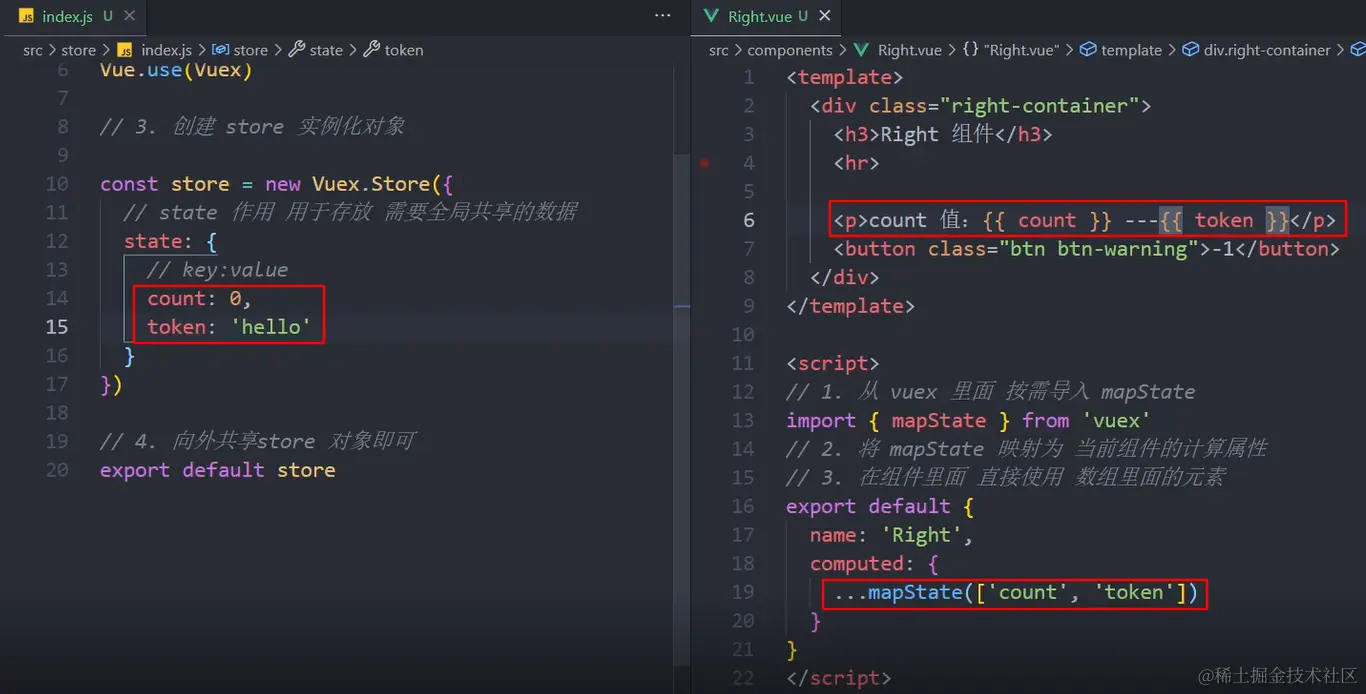Click the index.js file breadcrumb with the JS icon

coord(154,50)
